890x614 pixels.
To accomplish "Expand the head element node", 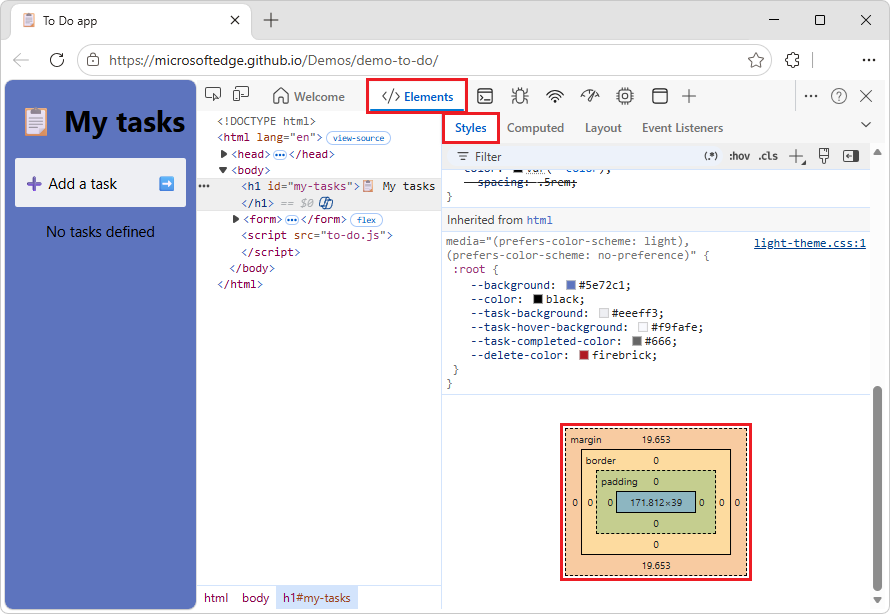I will coord(224,154).
